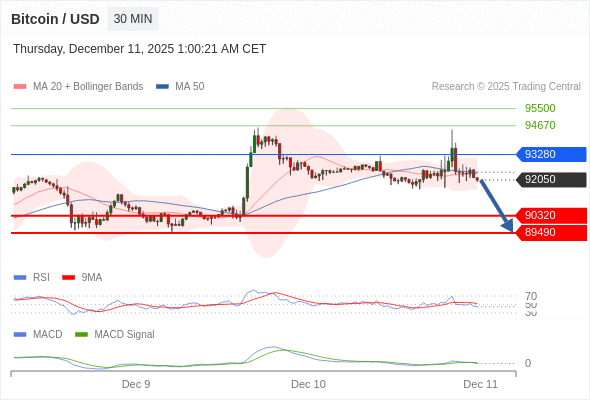The image size is (590, 400).
Task: Click the Research © 2025 Trading Central credit
Action: click(506, 87)
